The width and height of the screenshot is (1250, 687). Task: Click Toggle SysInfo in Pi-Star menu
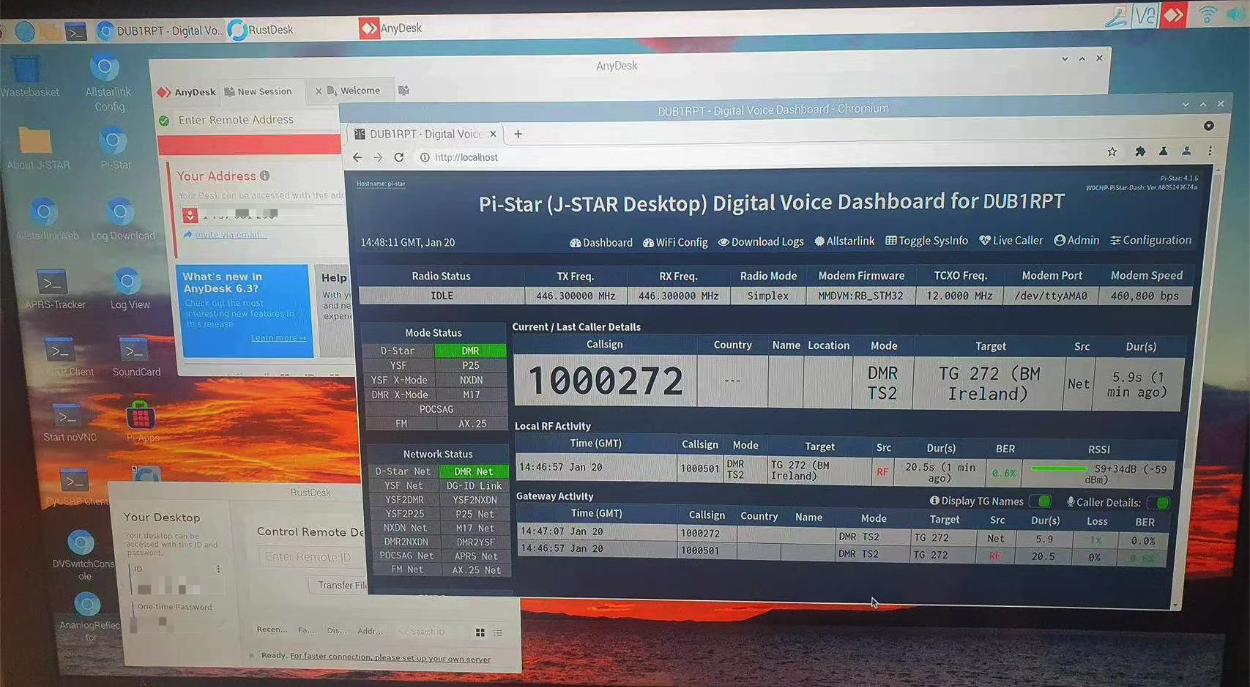click(x=927, y=241)
